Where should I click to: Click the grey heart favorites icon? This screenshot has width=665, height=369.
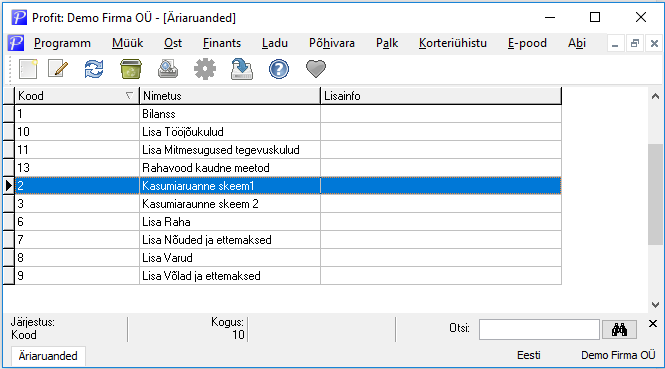pyautogui.click(x=316, y=69)
